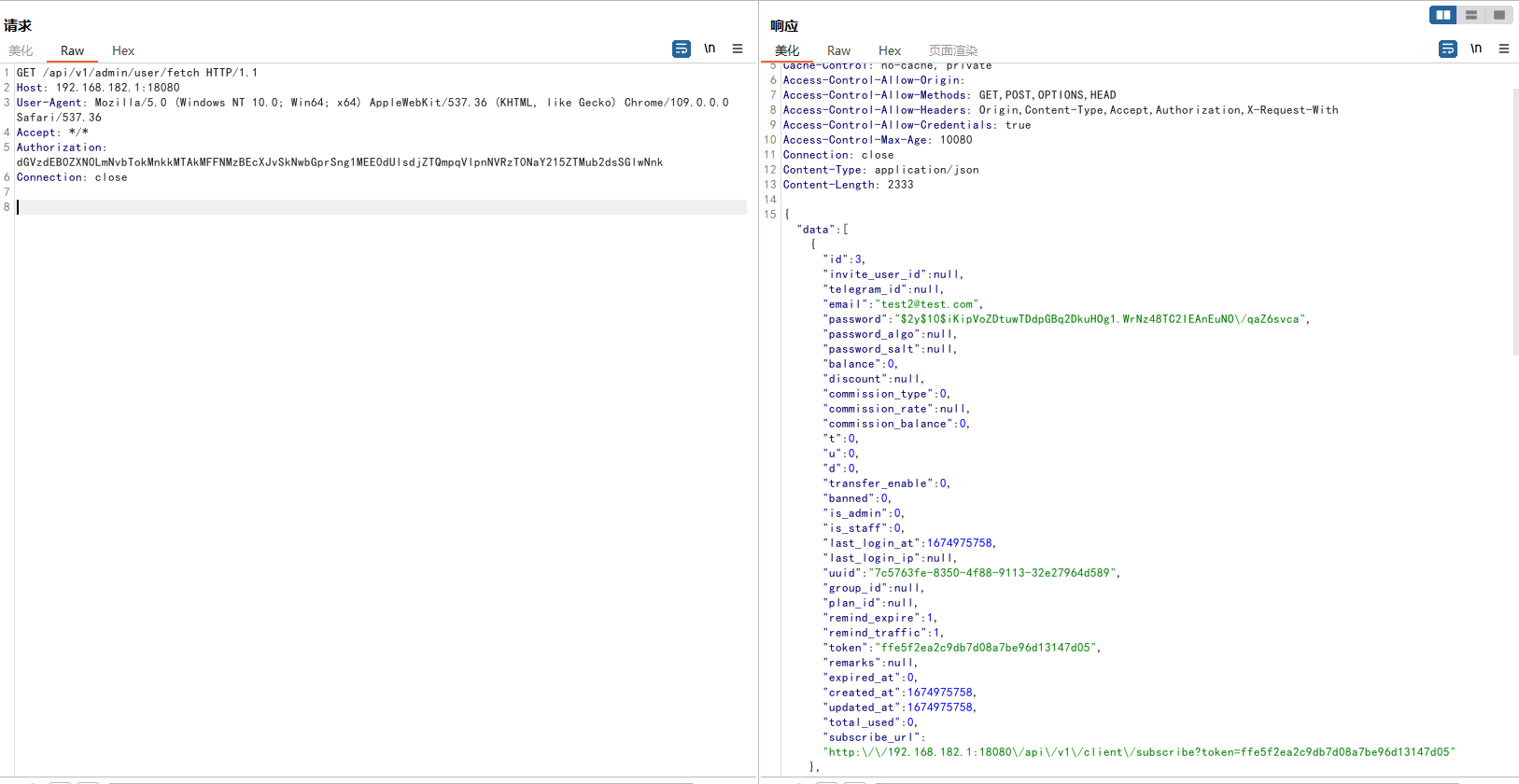Switch to single combined panel layout
The width and height of the screenshot is (1519, 784).
coord(1498,15)
